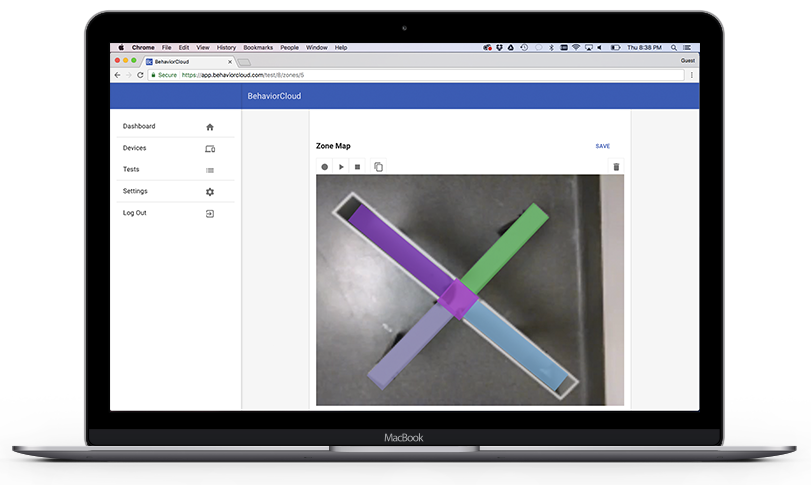This screenshot has height=485, width=811.
Task: Click the copy zones icon
Action: 379,166
